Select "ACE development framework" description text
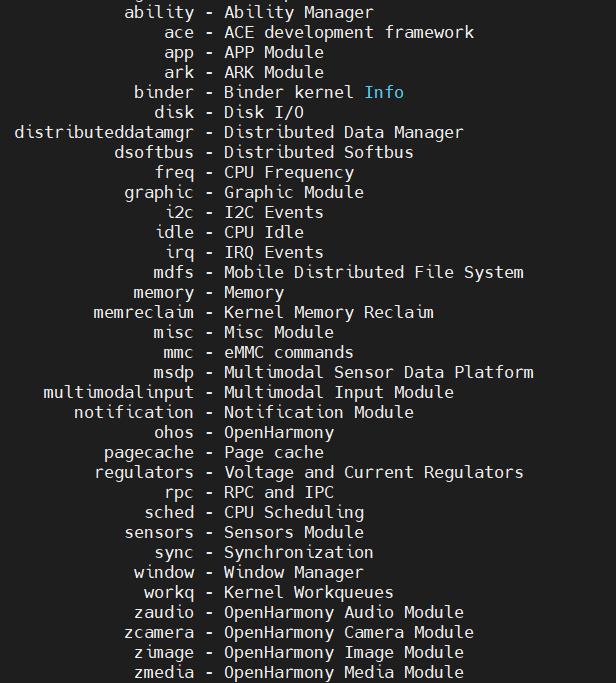The image size is (616, 683). click(349, 32)
